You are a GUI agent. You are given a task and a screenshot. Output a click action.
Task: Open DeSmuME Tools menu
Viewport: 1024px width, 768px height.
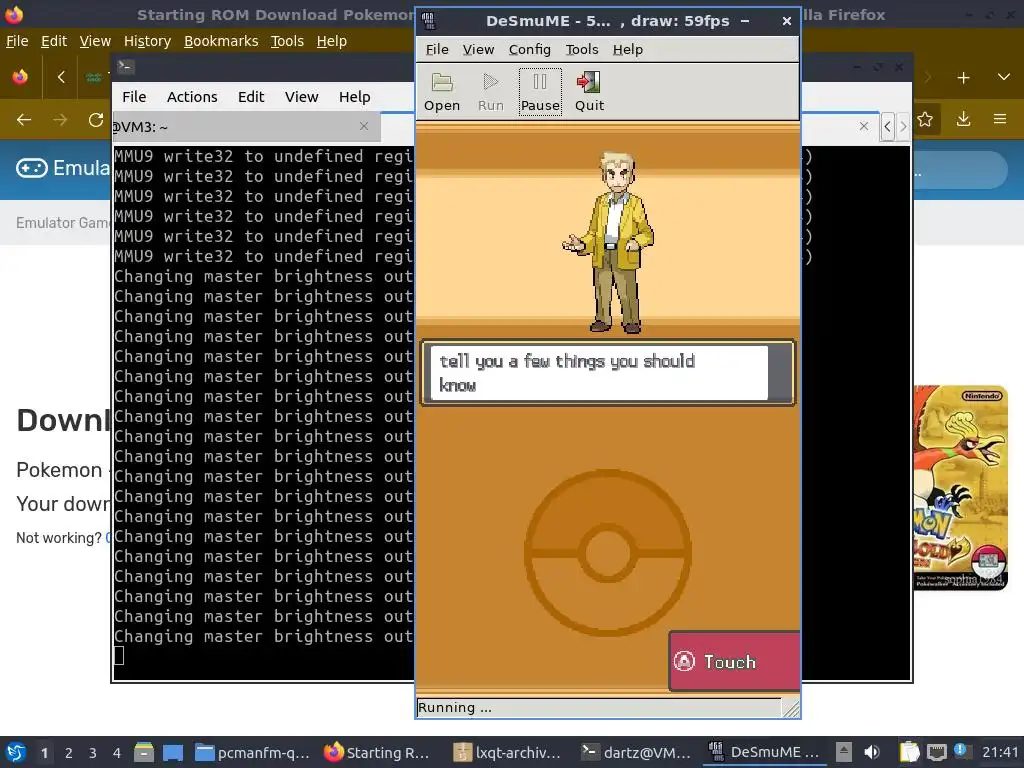[x=581, y=50]
